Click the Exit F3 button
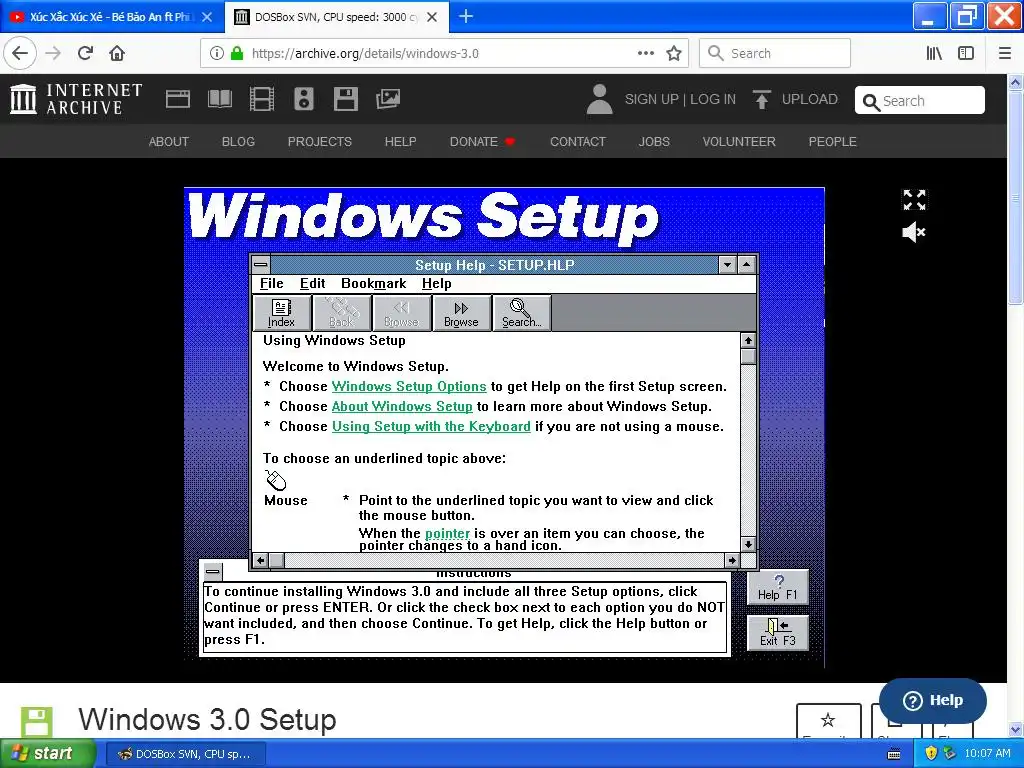This screenshot has height=768, width=1024. (x=778, y=633)
